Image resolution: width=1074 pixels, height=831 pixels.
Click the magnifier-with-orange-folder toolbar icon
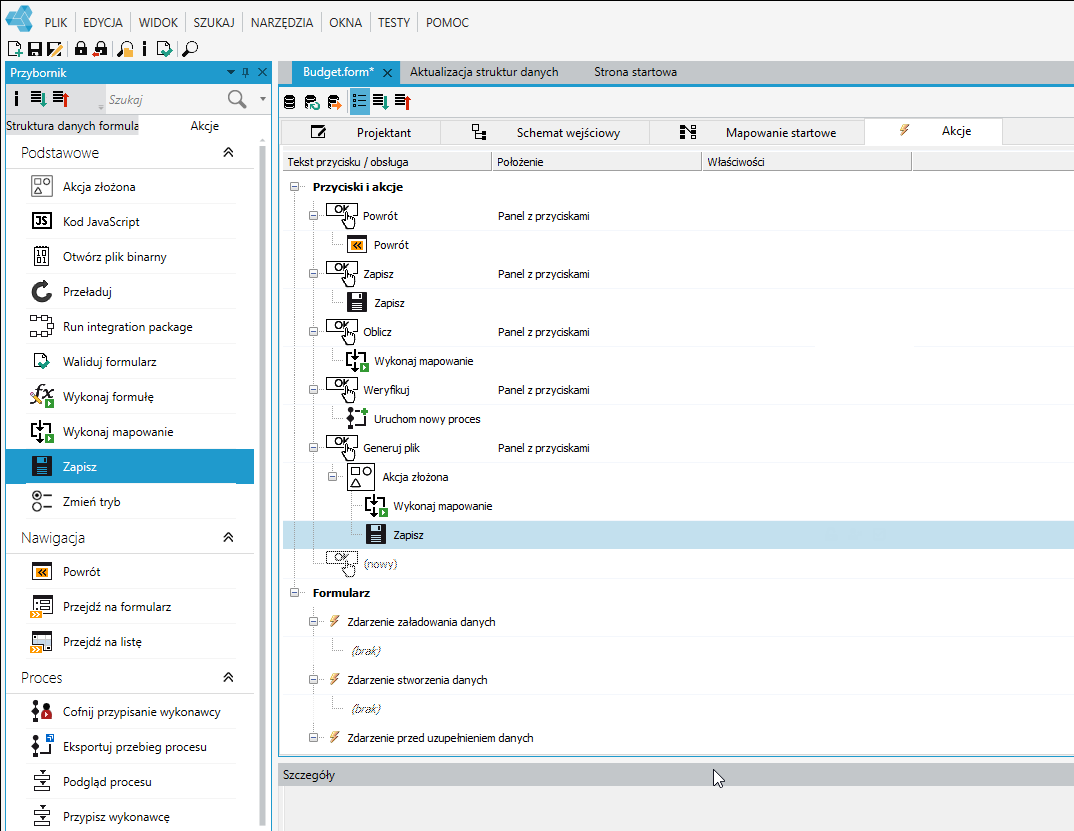tap(125, 49)
